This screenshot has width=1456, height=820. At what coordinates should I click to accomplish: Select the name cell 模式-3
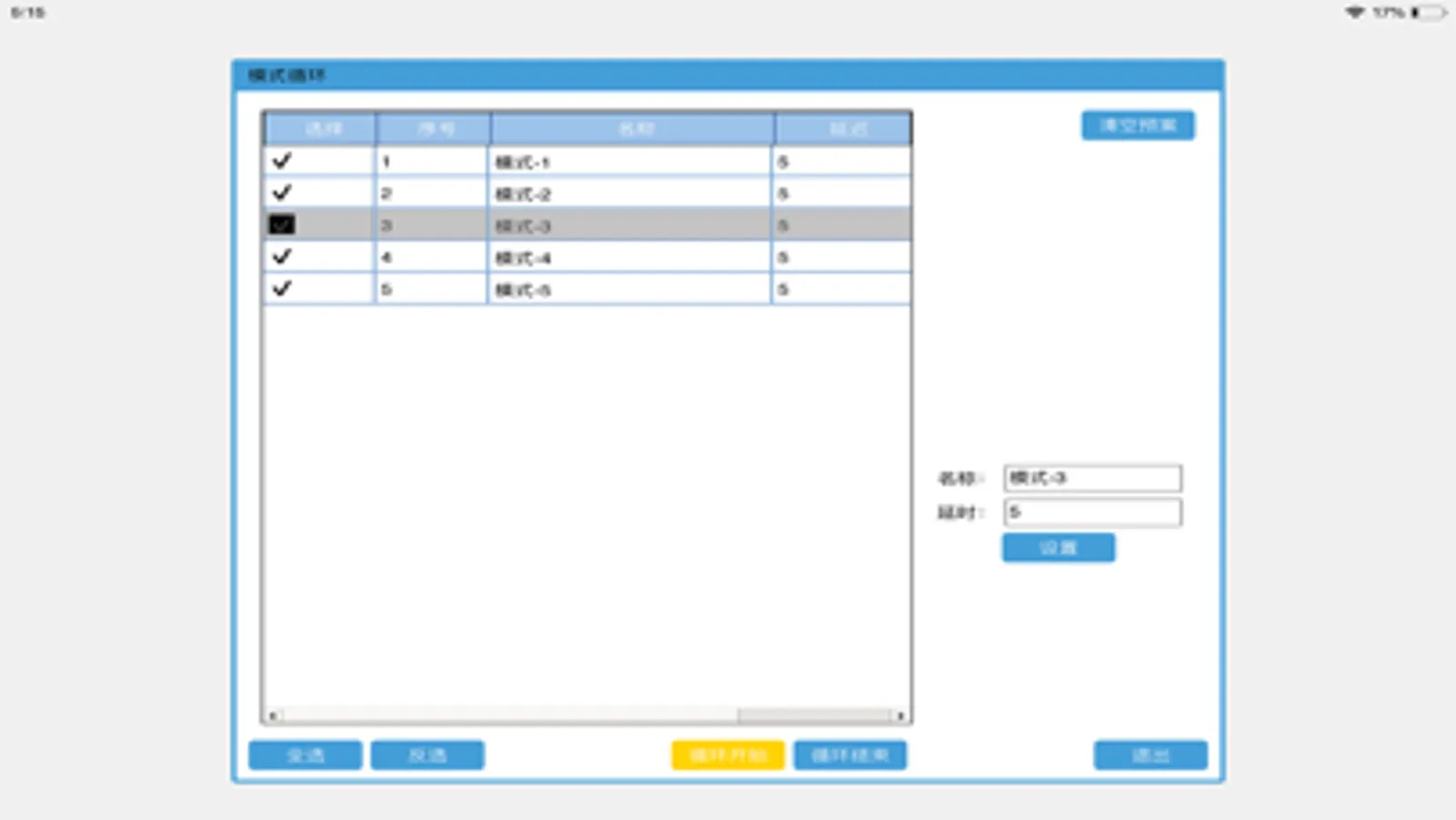click(629, 225)
